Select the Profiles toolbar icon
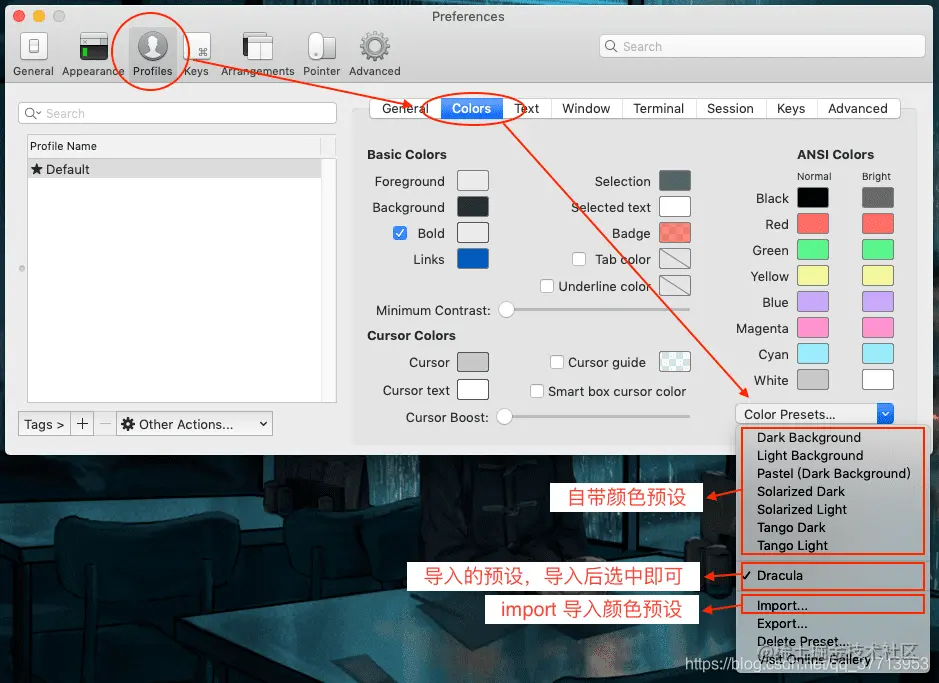Screen dimensions: 939x683 click(153, 47)
